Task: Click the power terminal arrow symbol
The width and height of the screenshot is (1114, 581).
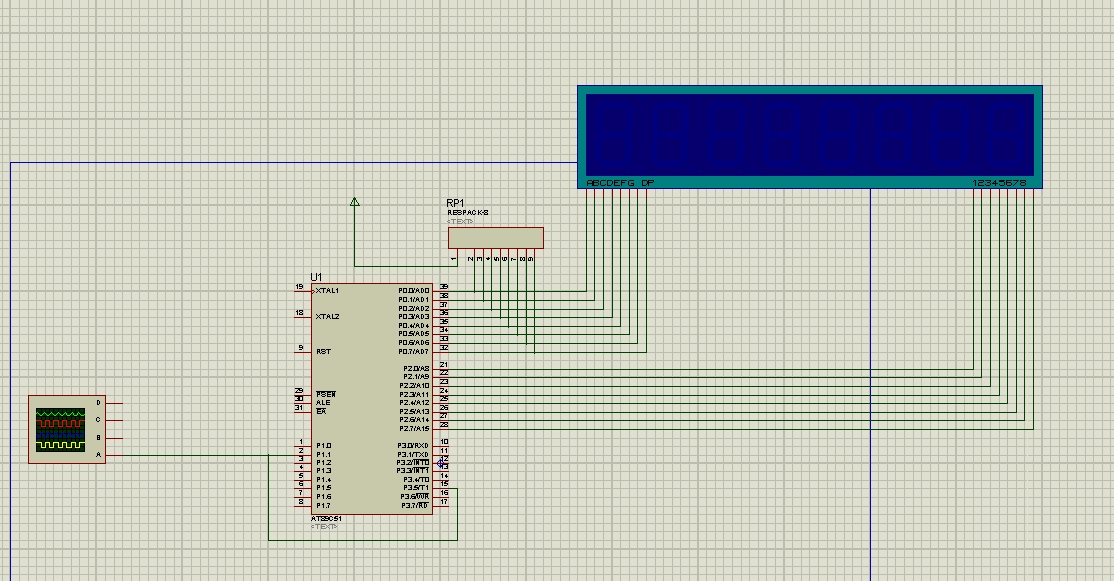Action: point(355,202)
